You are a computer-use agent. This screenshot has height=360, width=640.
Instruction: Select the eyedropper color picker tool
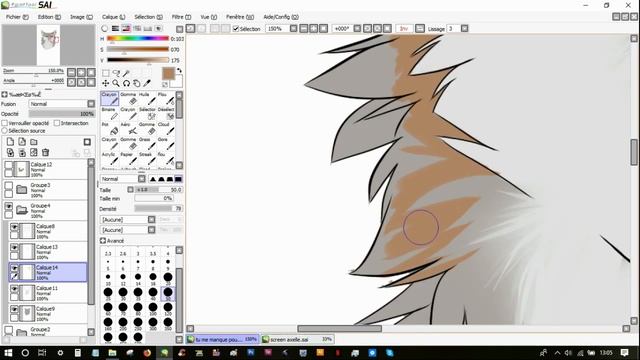pyautogui.click(x=147, y=83)
